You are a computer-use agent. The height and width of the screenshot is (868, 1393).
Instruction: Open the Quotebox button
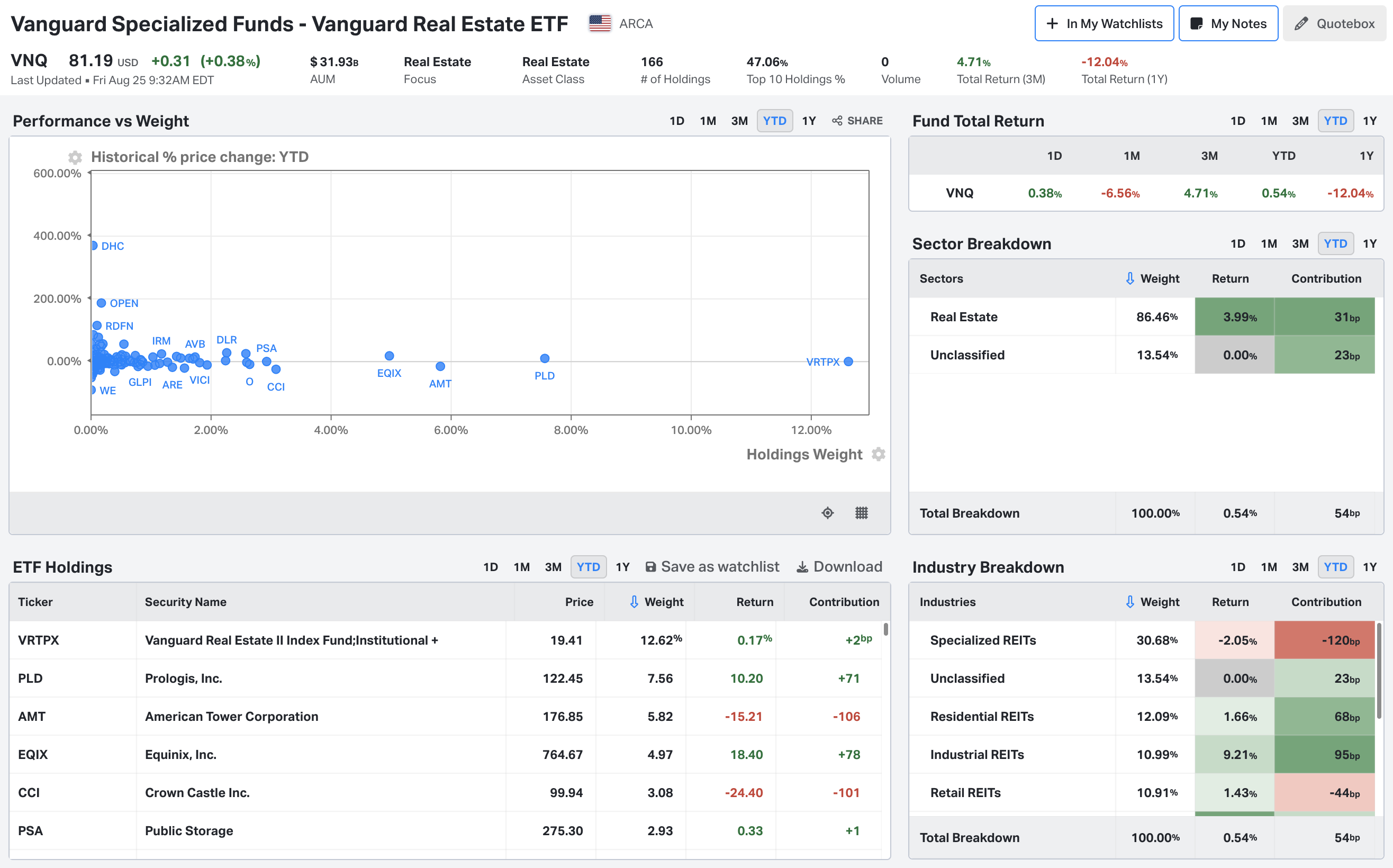(1334, 23)
